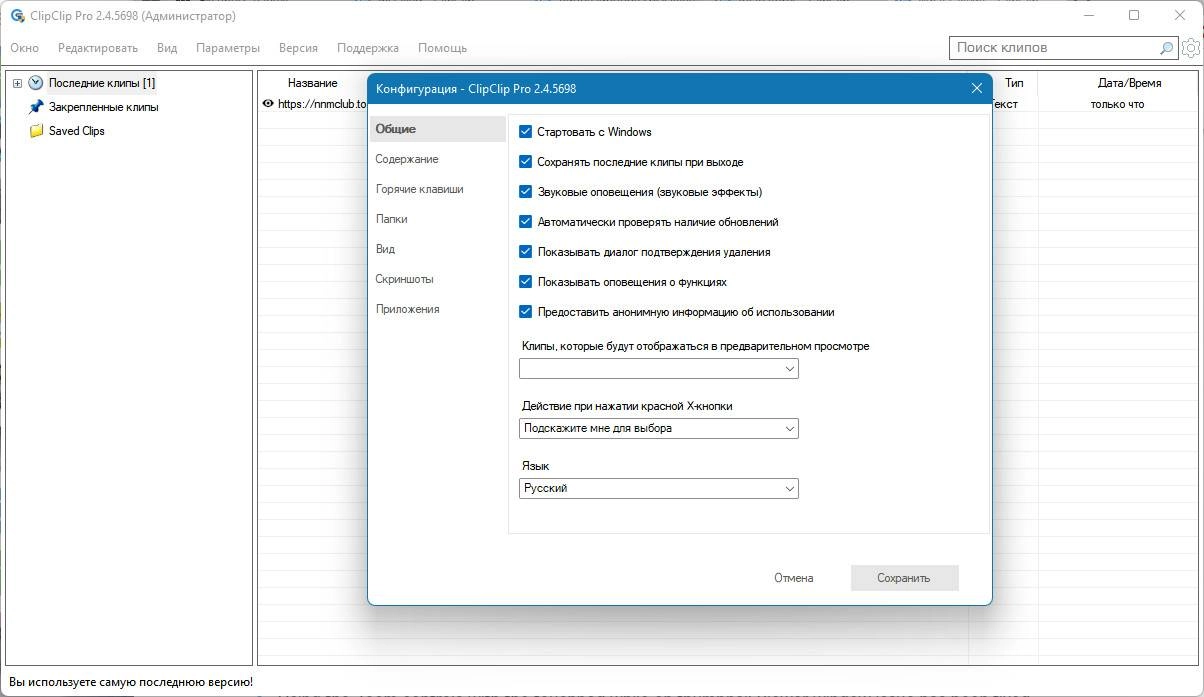The height and width of the screenshot is (697, 1204).
Task: Click the только что date cell
Action: click(1117, 104)
